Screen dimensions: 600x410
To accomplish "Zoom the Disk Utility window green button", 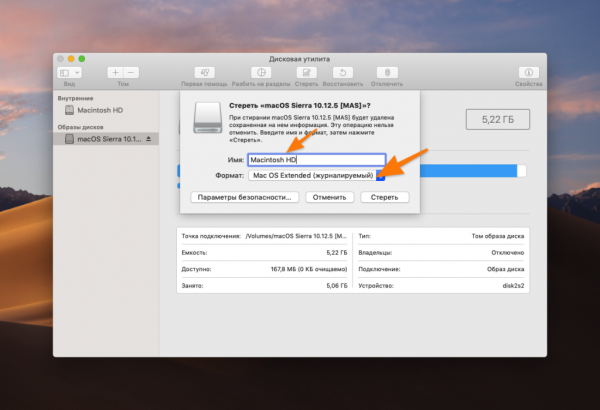I will 82,59.
